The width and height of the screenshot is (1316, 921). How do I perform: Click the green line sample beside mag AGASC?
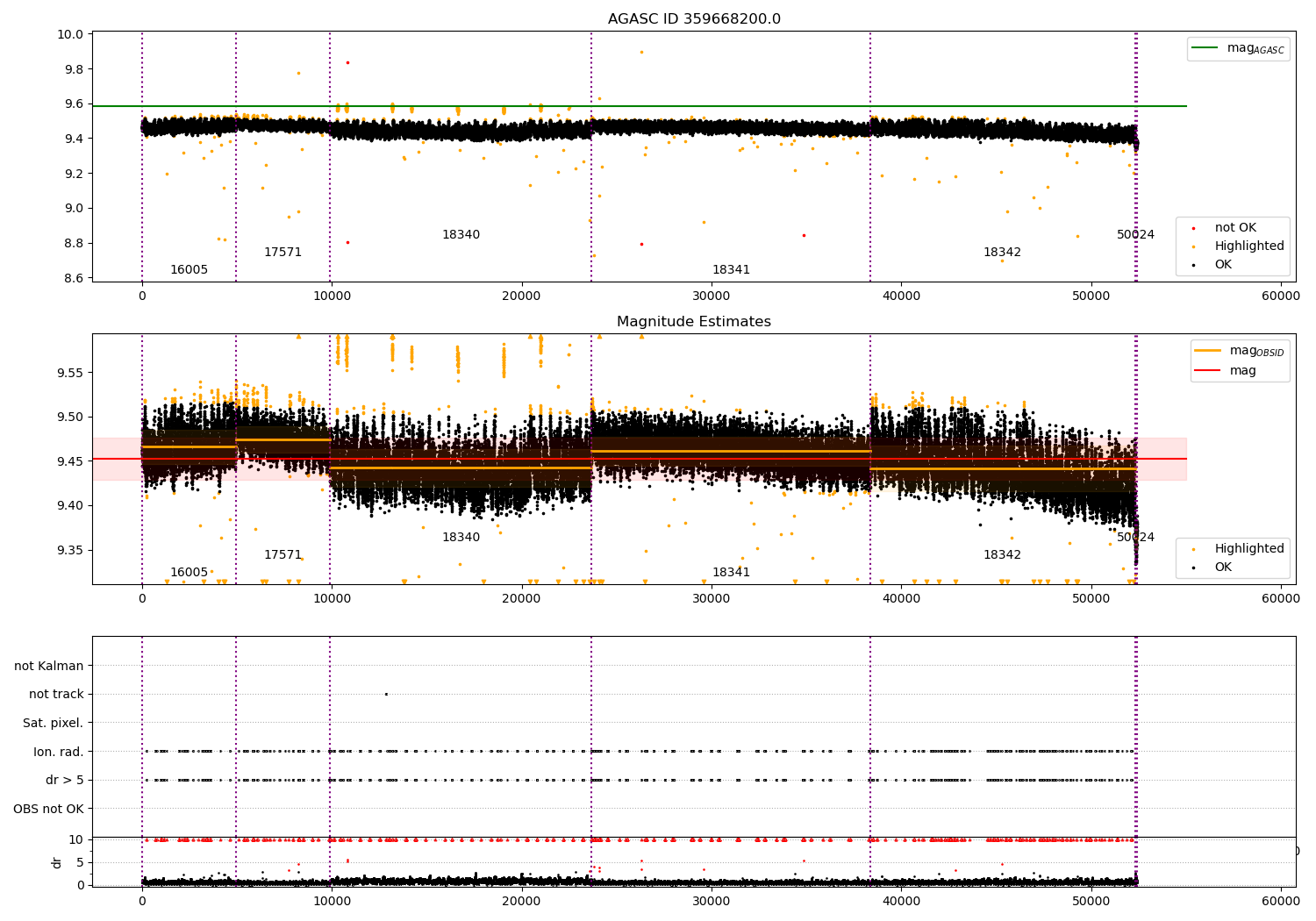(x=1206, y=48)
